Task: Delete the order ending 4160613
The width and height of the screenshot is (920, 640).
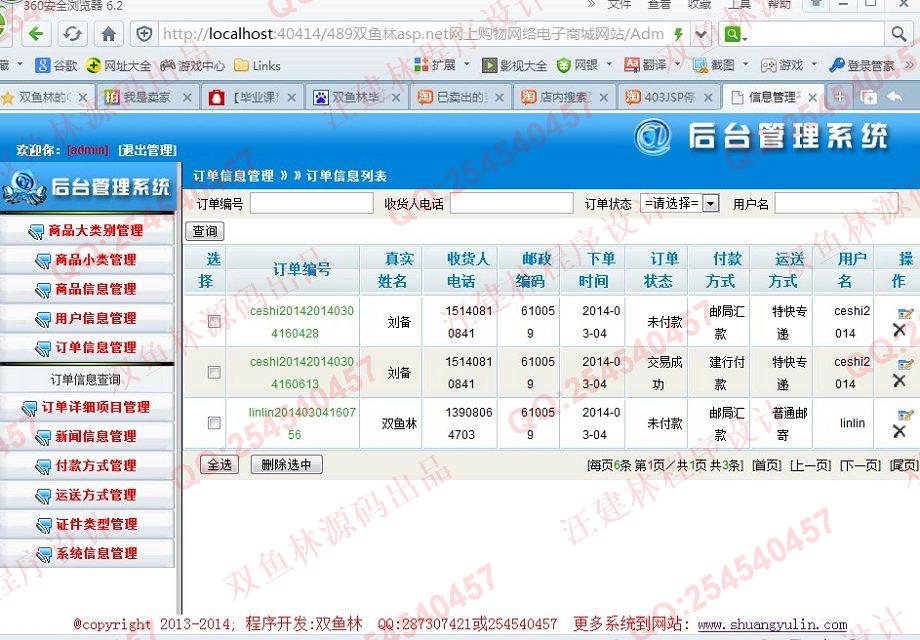Action: (x=899, y=381)
